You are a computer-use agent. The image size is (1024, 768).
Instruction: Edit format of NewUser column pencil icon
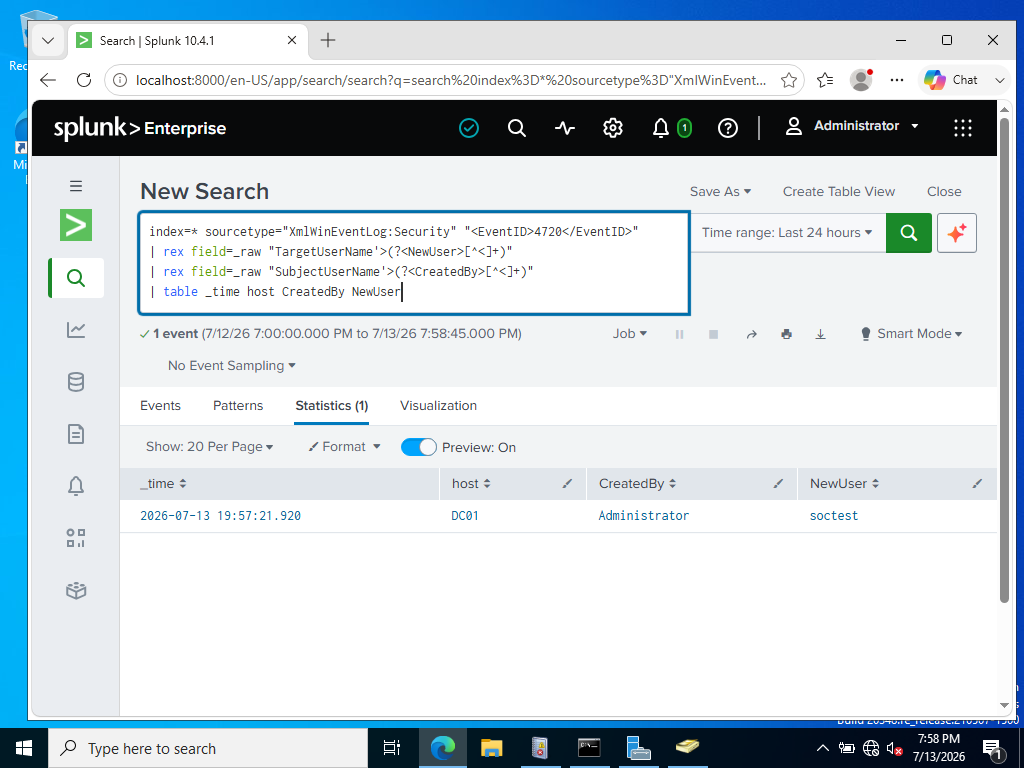[x=977, y=484]
